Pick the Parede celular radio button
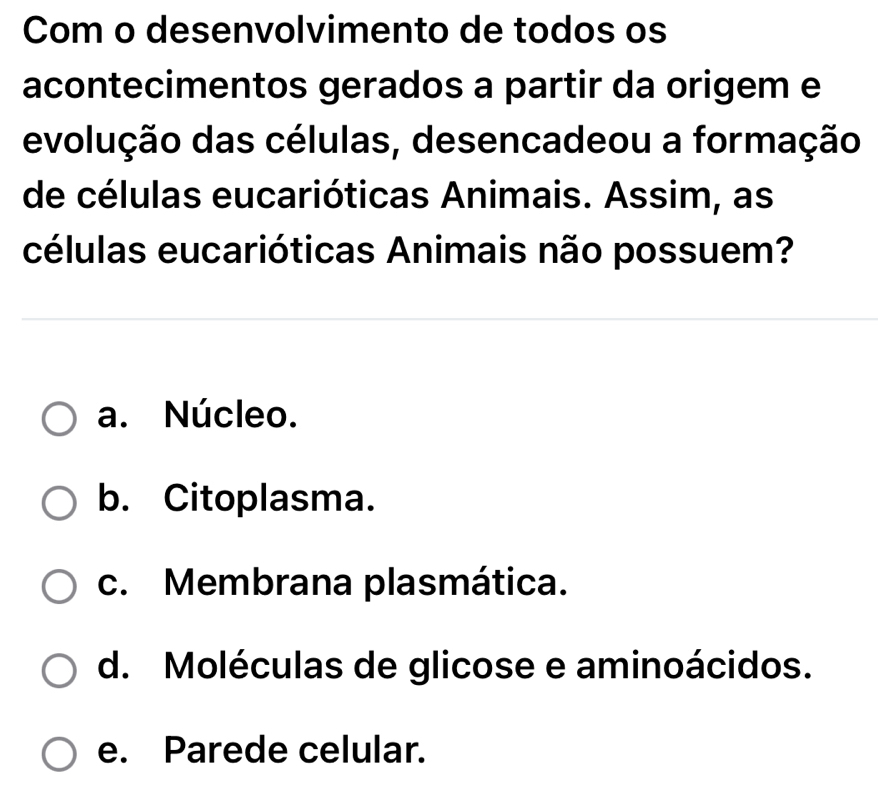Viewport: 878px width, 807px height. (x=59, y=752)
